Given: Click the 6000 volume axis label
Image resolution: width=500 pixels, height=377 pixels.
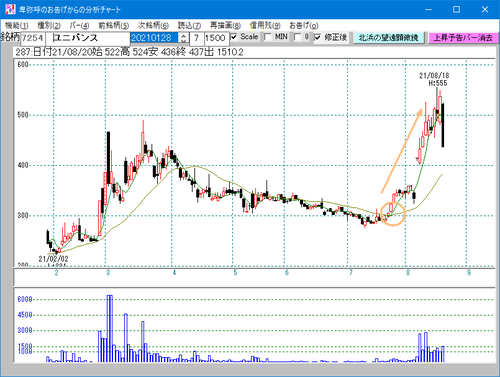Looking at the screenshot, I should pos(25,299).
